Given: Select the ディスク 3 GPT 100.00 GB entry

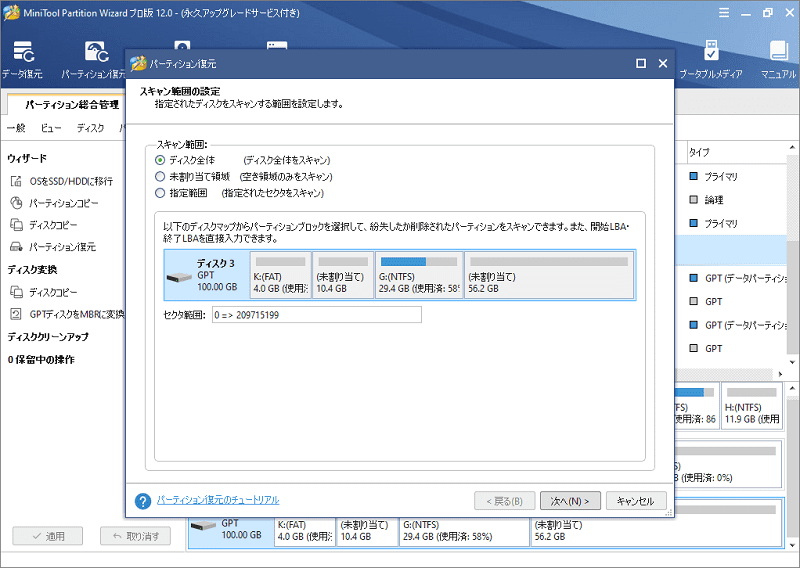Looking at the screenshot, I should [x=207, y=275].
